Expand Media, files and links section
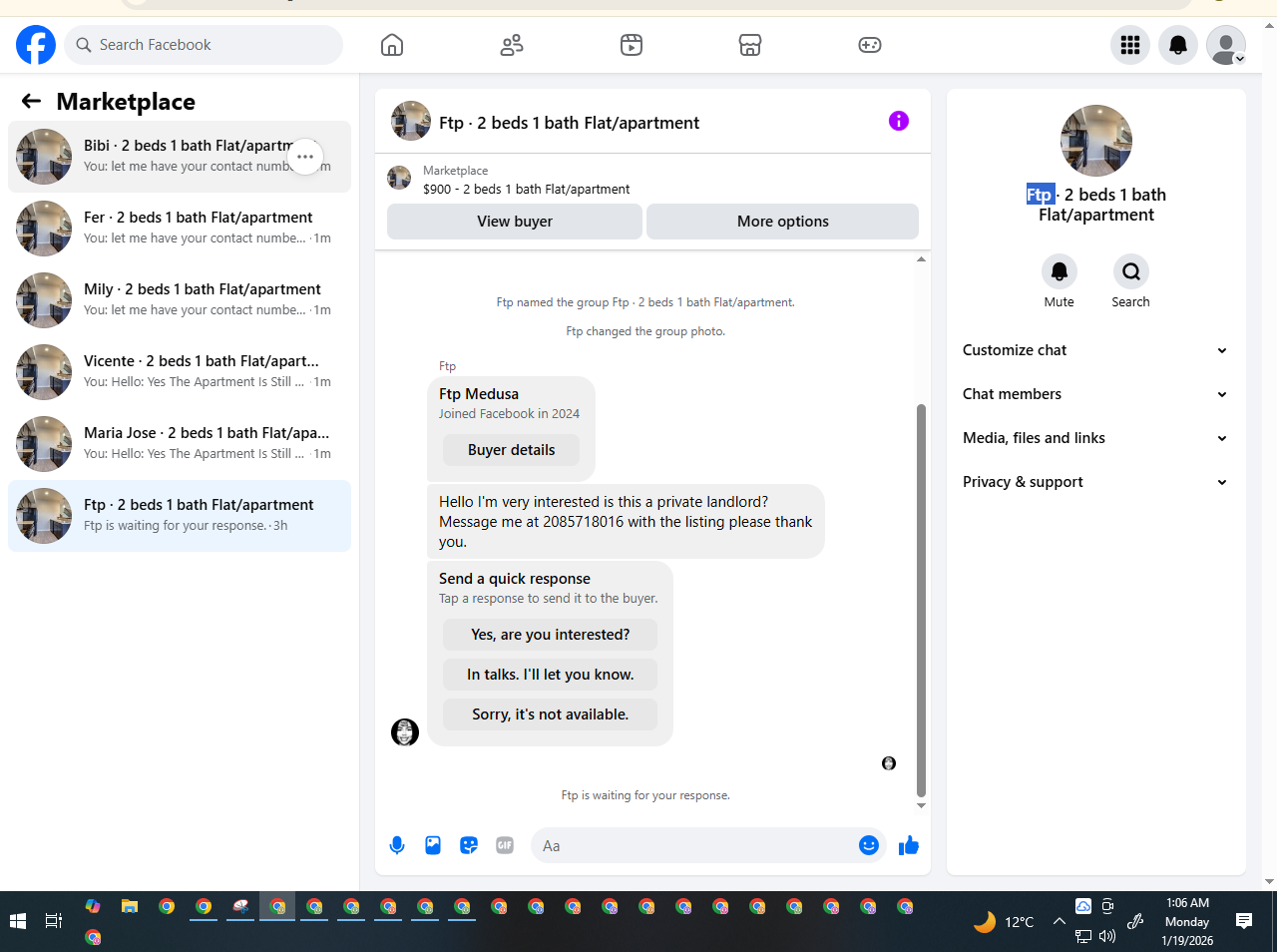This screenshot has width=1277, height=952. pyautogui.click(x=1095, y=438)
